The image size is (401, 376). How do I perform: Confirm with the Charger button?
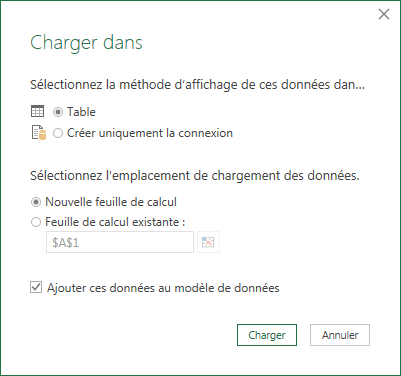267,335
